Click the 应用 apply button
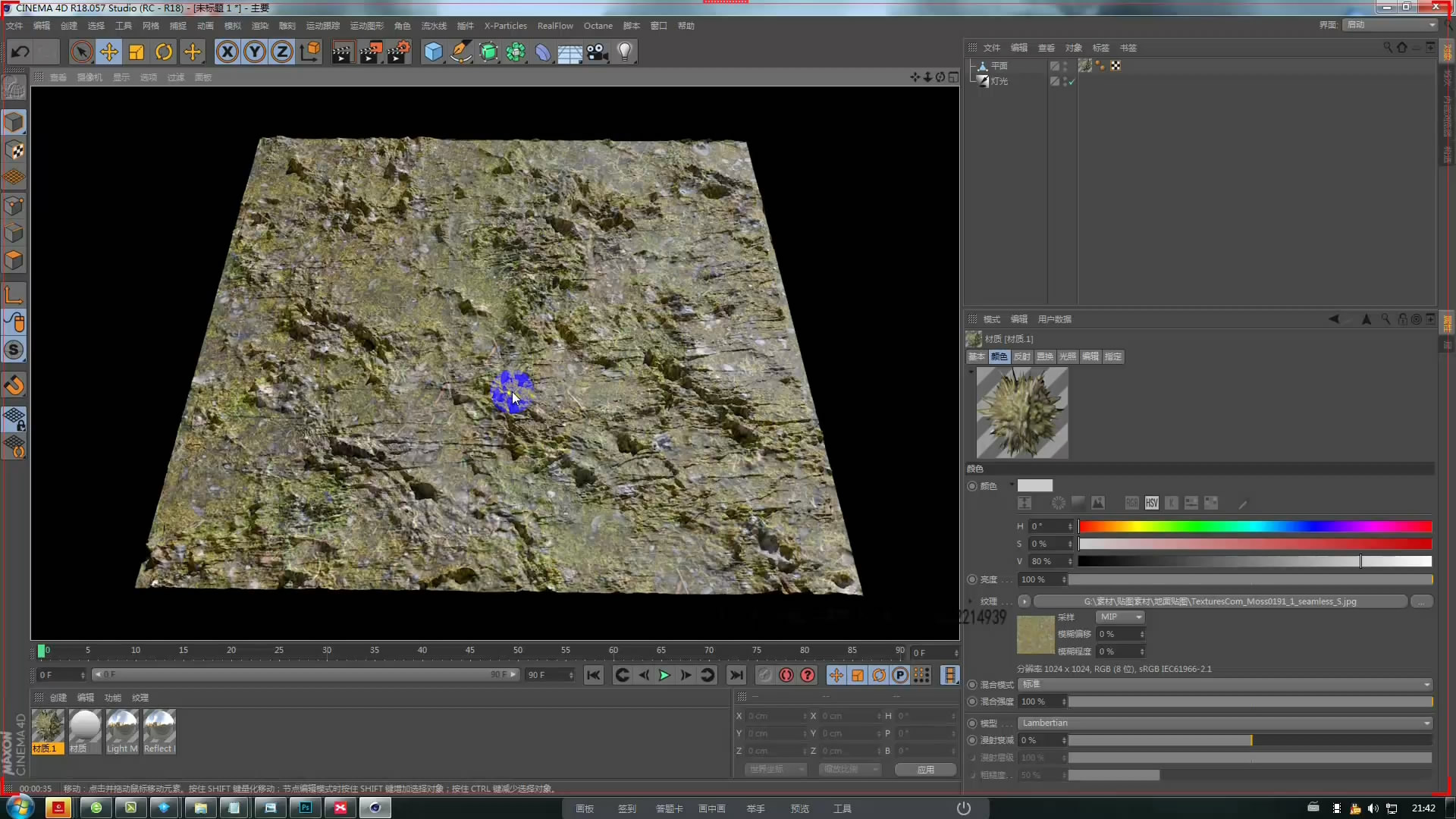Viewport: 1456px width, 819px height. point(925,769)
